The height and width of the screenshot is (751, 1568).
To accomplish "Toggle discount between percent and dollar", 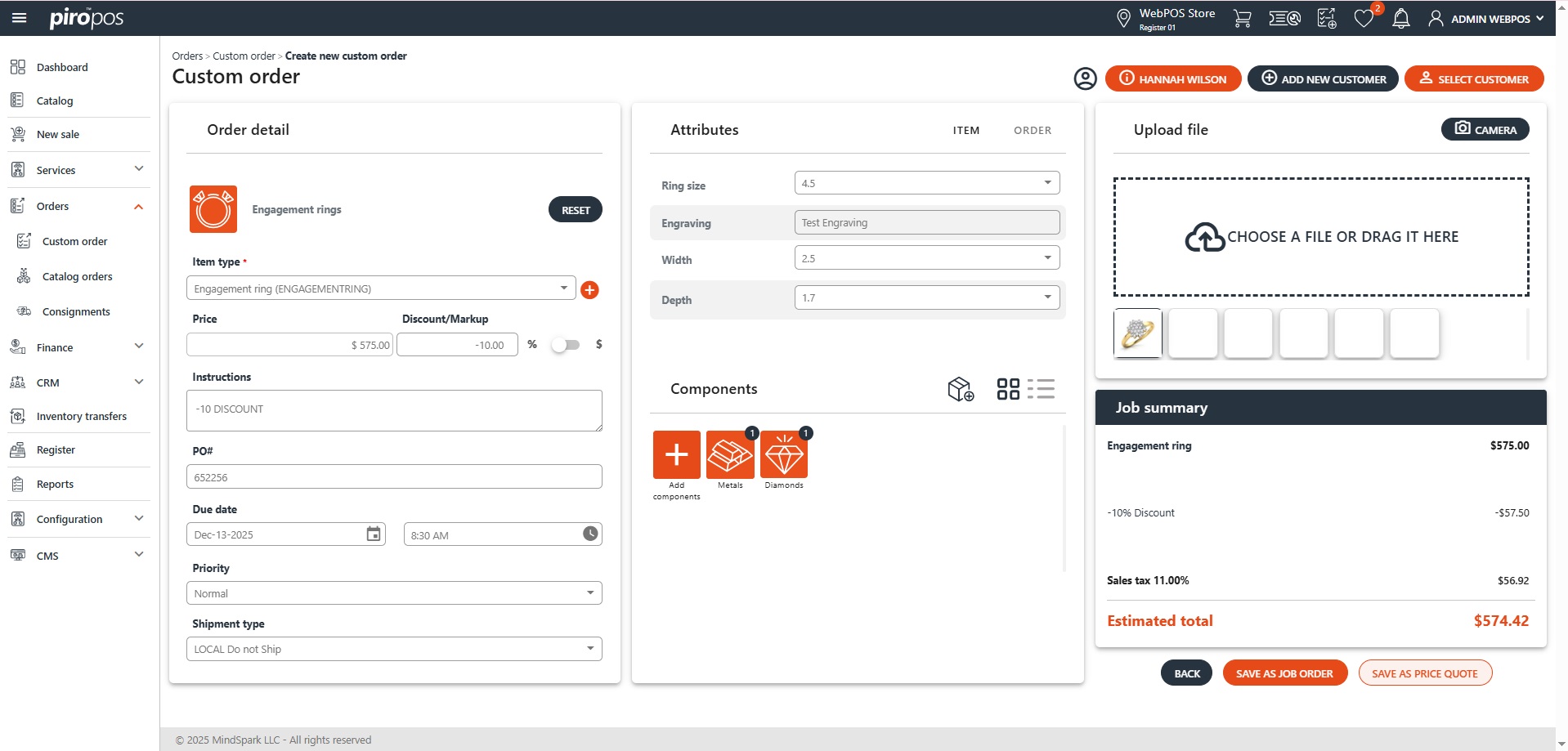I will pos(565,345).
